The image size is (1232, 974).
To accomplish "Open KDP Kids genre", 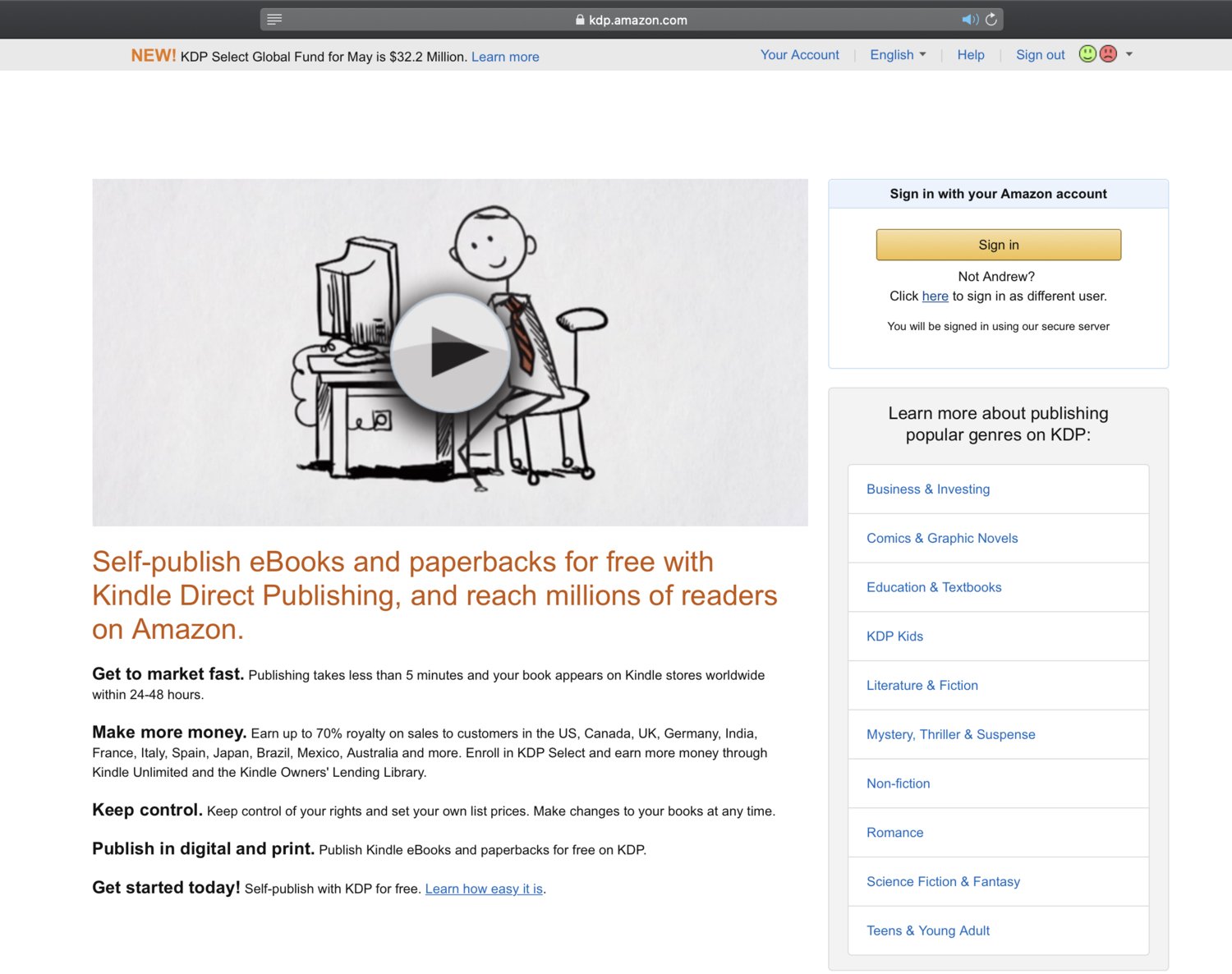I will point(998,636).
